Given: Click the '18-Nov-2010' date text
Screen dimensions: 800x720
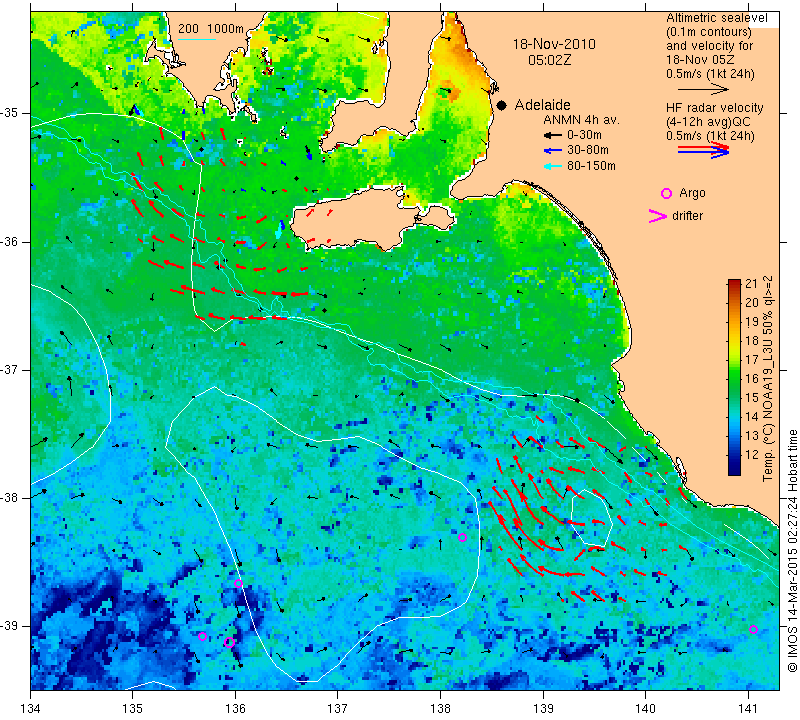Looking at the screenshot, I should pos(554,44).
